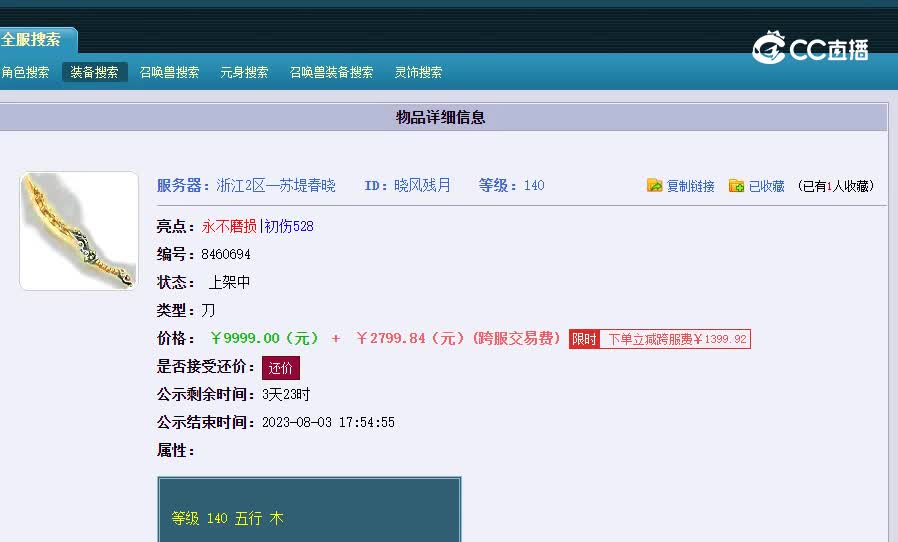Image resolution: width=898 pixels, height=542 pixels.
Task: Click the （已有1人收藏） count text
Action: [836, 186]
